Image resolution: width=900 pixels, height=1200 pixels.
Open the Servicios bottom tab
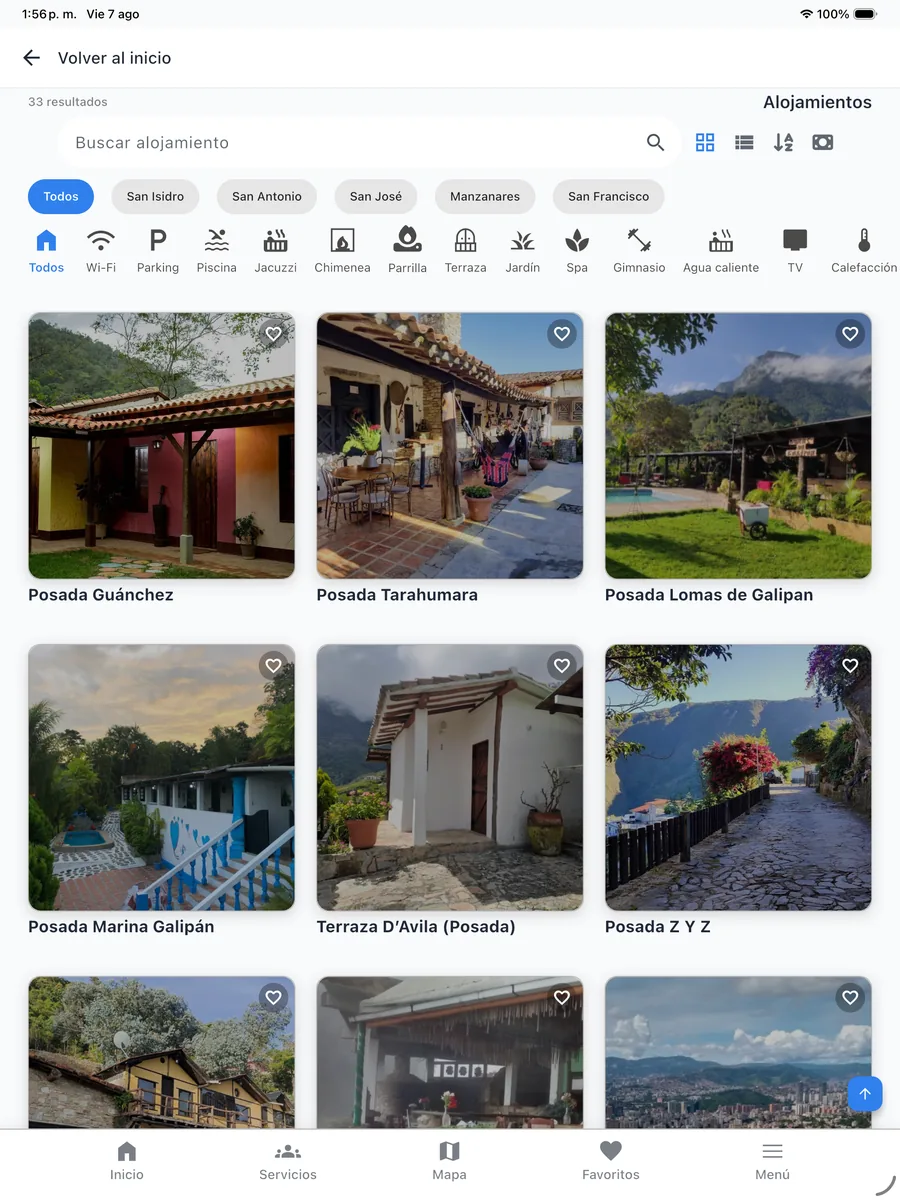point(288,1162)
